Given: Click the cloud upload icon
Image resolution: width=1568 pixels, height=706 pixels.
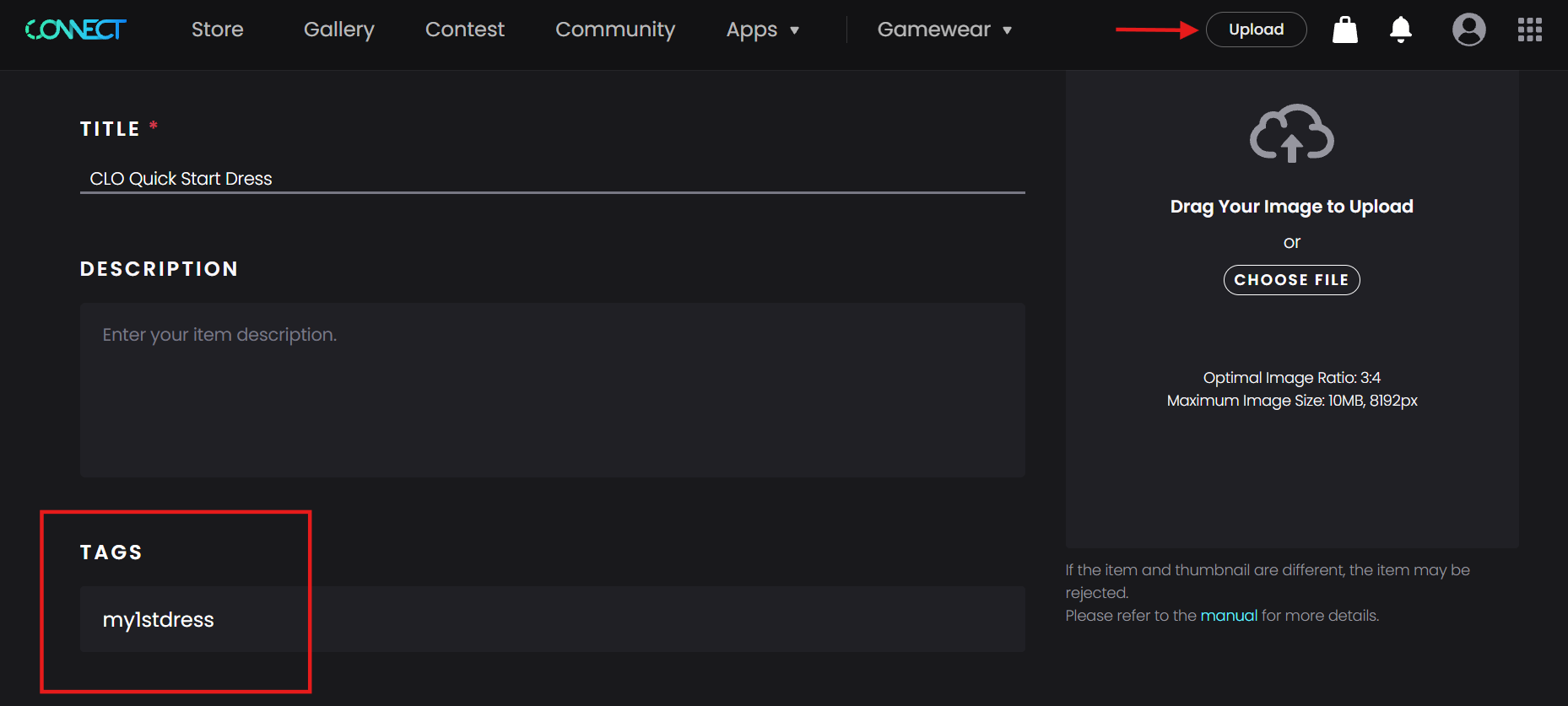Looking at the screenshot, I should tap(1291, 133).
